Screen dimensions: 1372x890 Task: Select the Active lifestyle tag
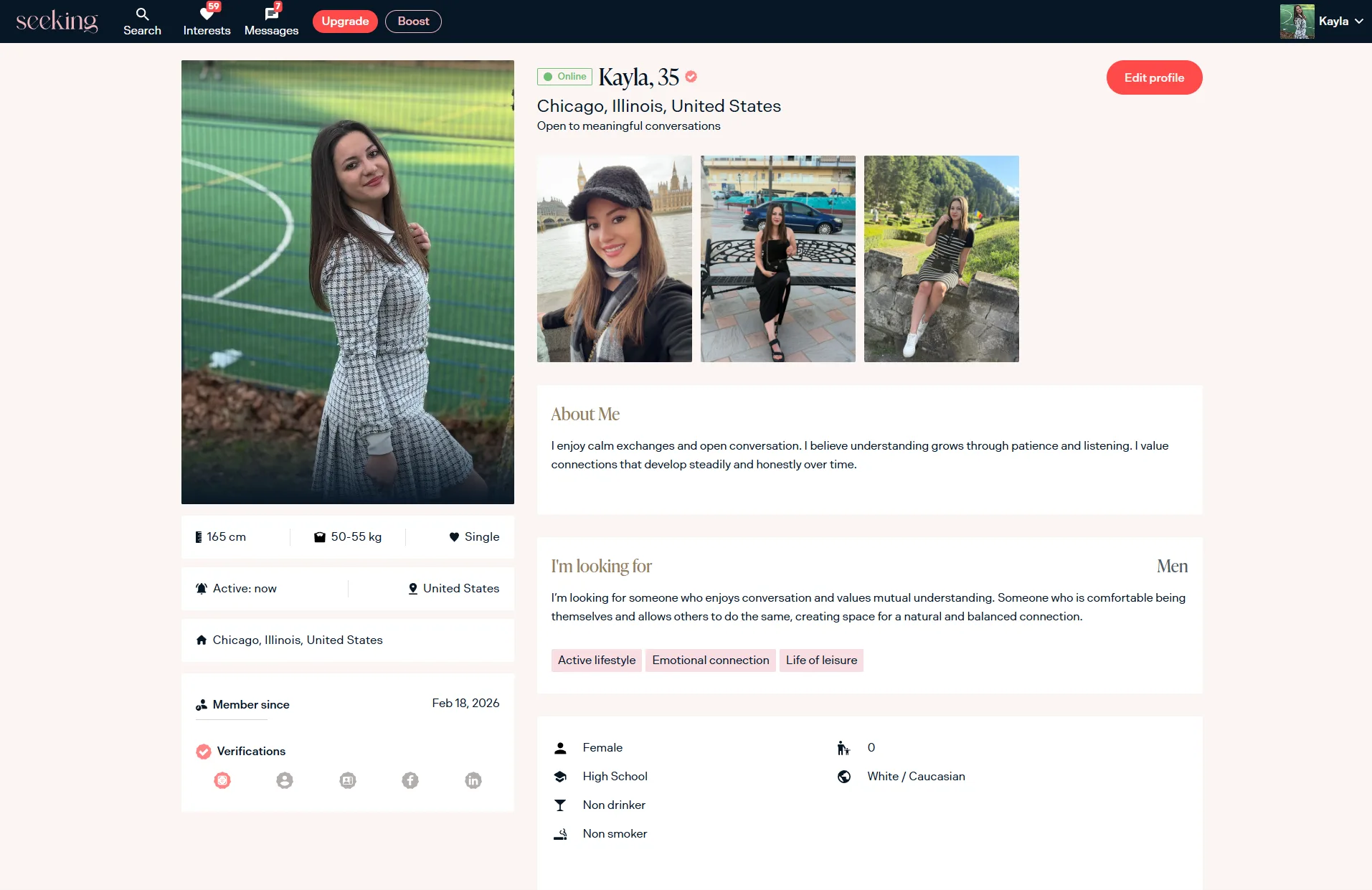(597, 660)
